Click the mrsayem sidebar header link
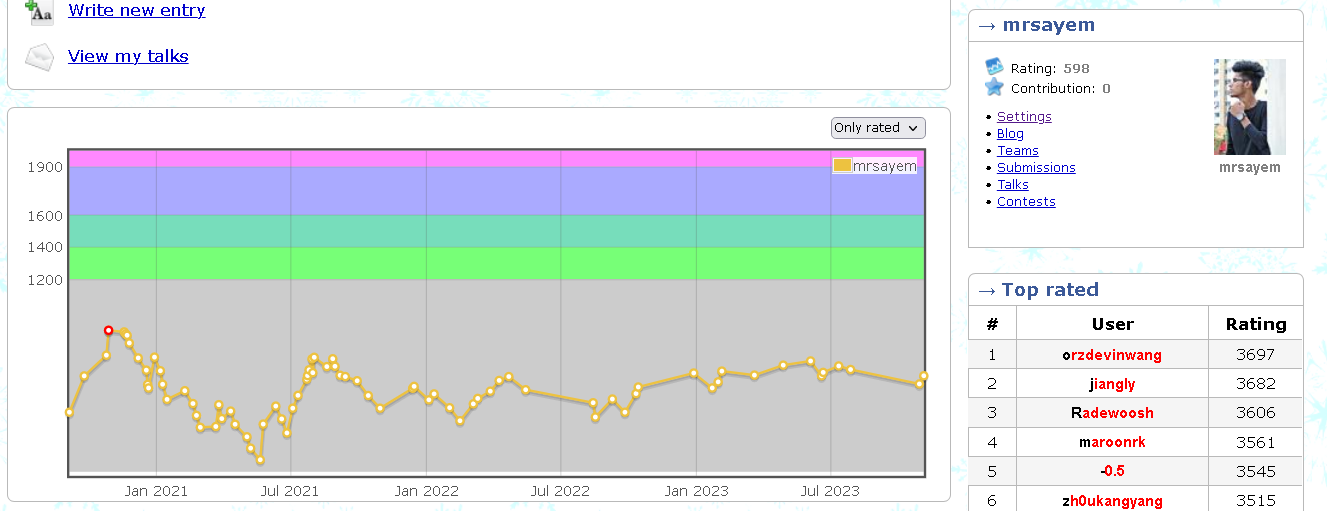1327x511 pixels. (x=1048, y=26)
